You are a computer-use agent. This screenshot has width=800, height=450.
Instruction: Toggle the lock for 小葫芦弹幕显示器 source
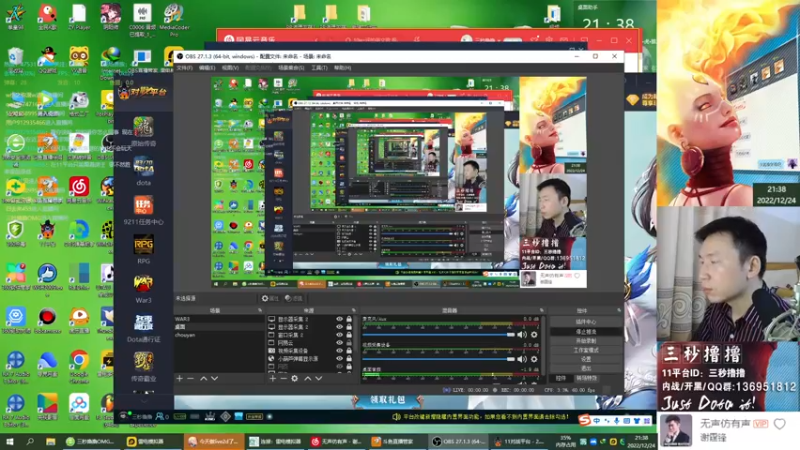tap(349, 359)
